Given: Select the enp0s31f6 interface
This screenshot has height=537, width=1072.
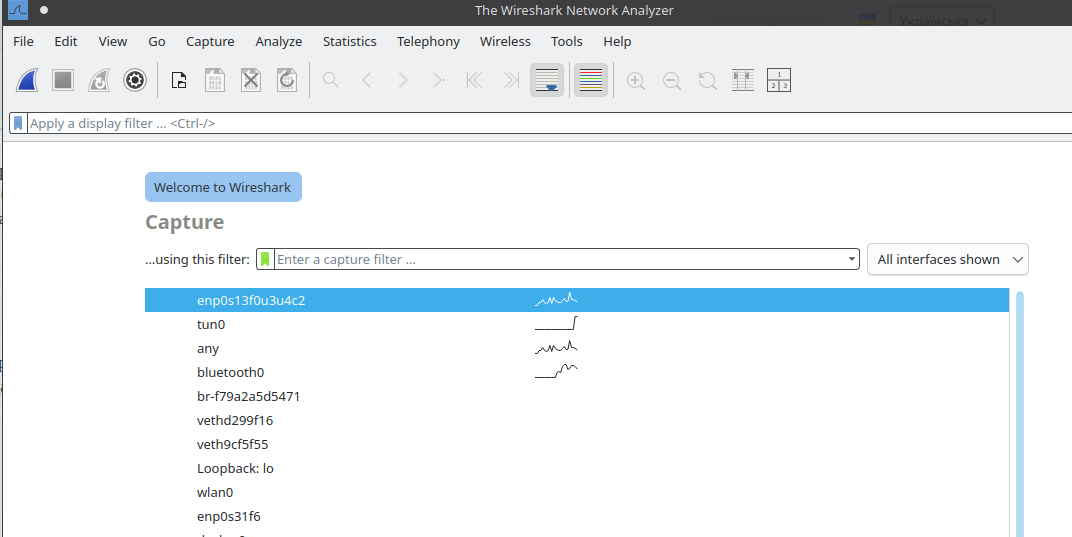Looking at the screenshot, I should click(577, 516).
